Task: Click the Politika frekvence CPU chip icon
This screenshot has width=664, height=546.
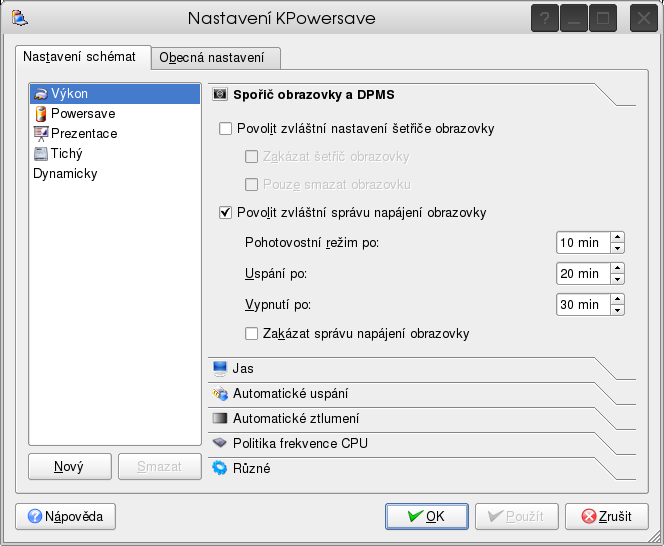Action: tap(220, 443)
